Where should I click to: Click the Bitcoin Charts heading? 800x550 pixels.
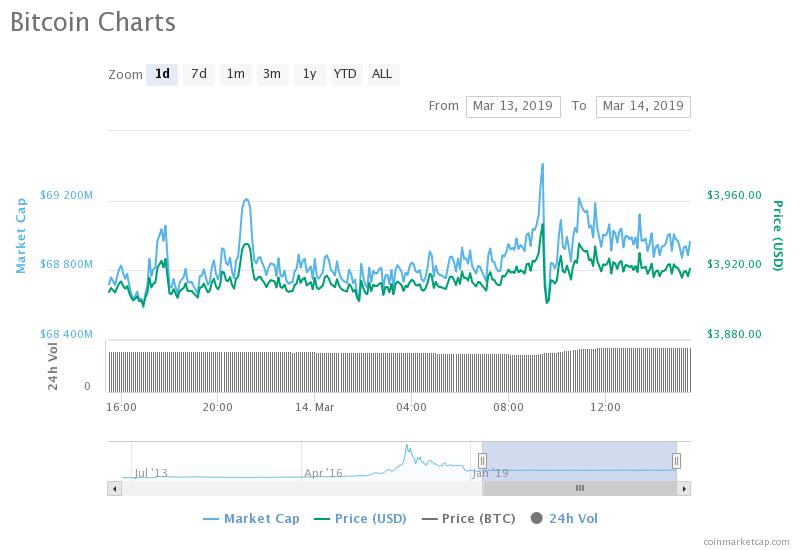click(x=93, y=22)
